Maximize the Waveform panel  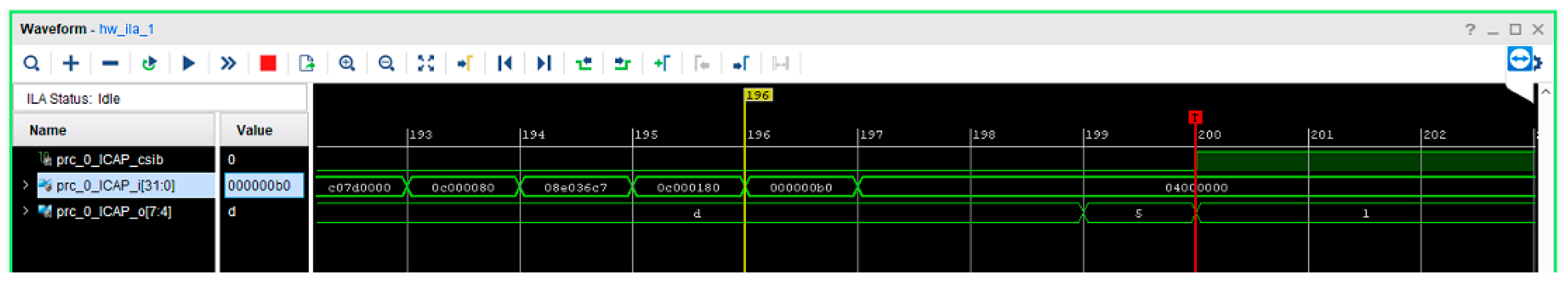(x=1515, y=29)
